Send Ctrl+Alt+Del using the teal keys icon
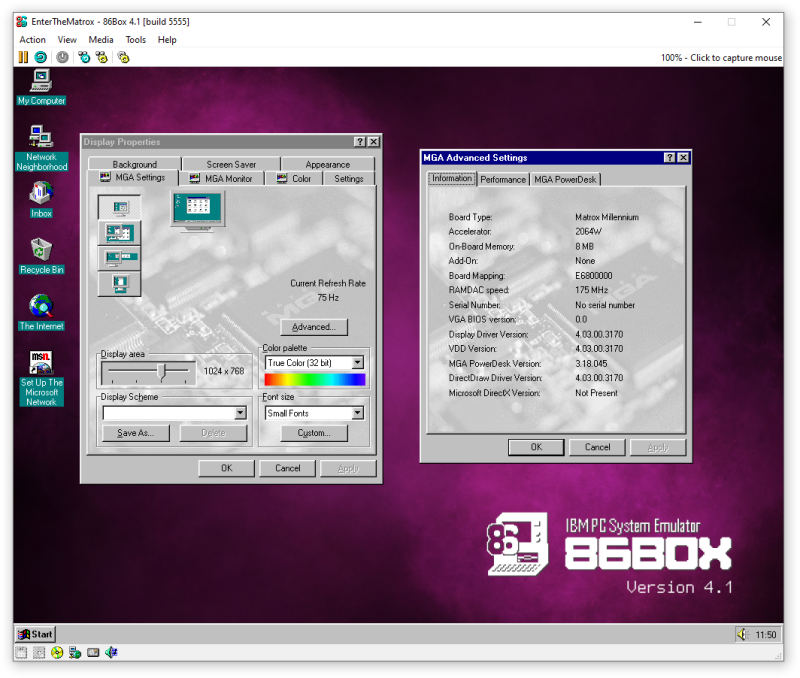Screen dimensions: 800x678 84,57
